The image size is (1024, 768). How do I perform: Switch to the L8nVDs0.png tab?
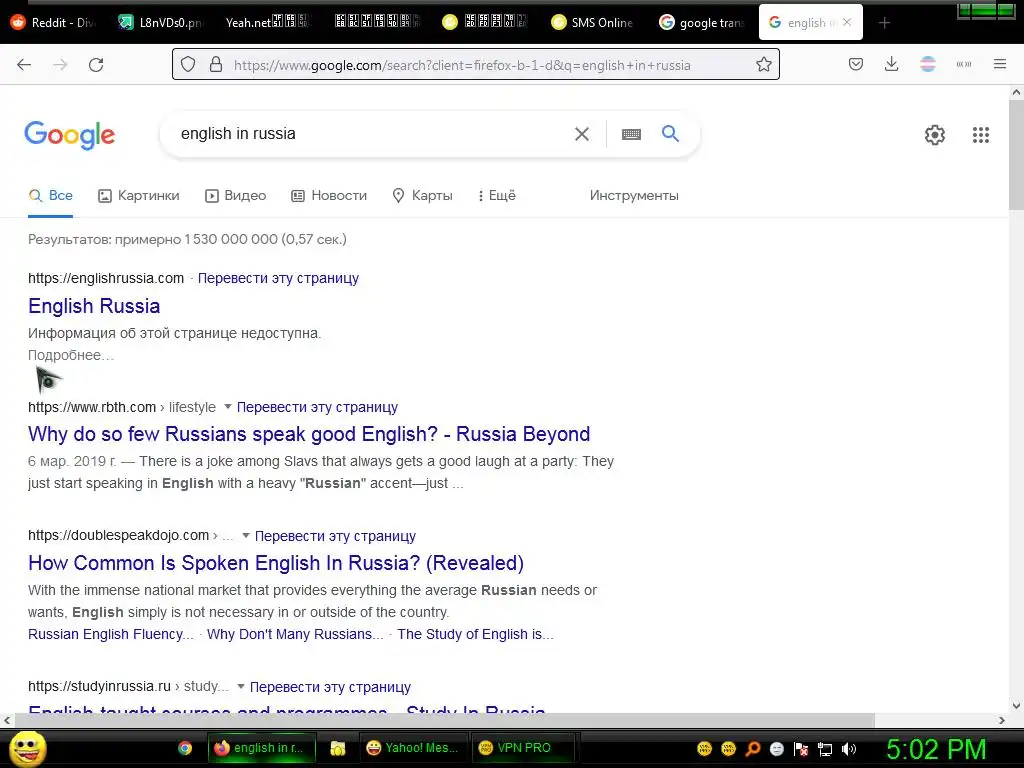(161, 23)
